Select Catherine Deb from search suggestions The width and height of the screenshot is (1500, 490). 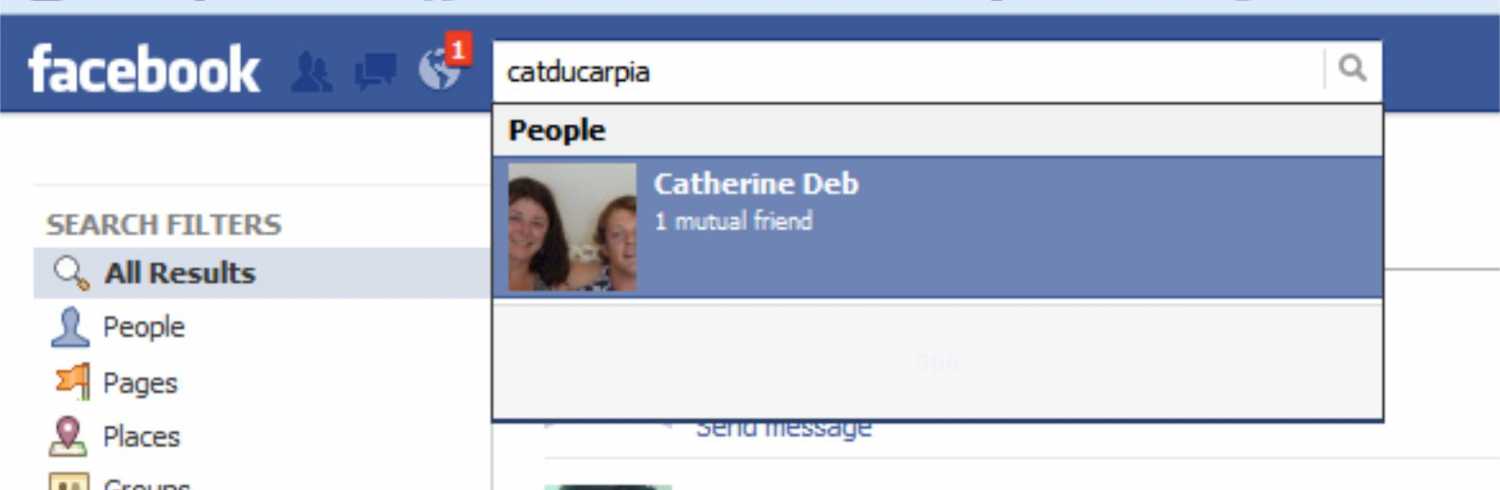click(938, 227)
